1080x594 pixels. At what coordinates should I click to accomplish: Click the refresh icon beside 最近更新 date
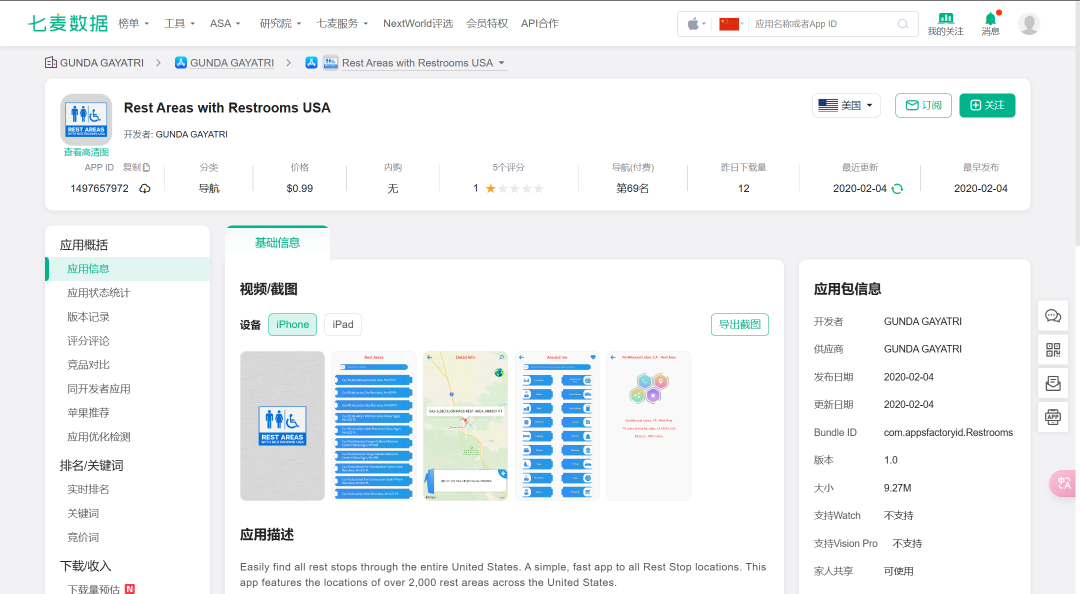click(897, 188)
